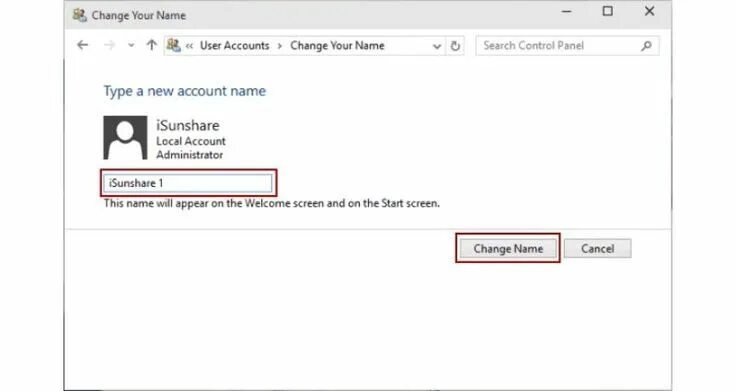Go to User Accounts breadcrumb
Screen dimensions: 736x391
pyautogui.click(x=235, y=46)
